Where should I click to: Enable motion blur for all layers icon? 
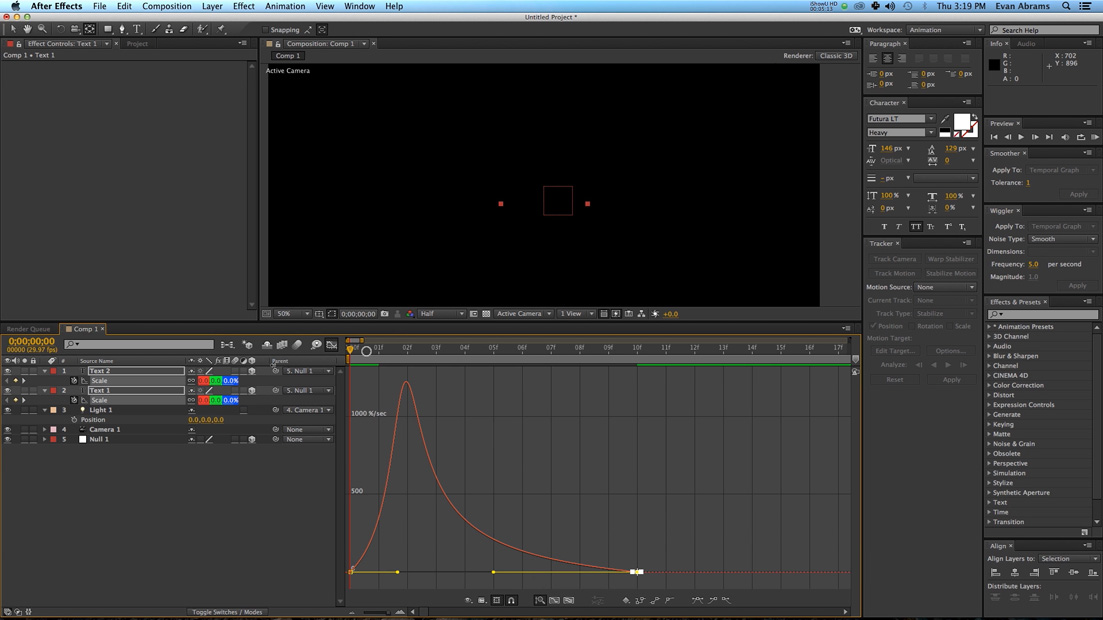click(x=298, y=345)
